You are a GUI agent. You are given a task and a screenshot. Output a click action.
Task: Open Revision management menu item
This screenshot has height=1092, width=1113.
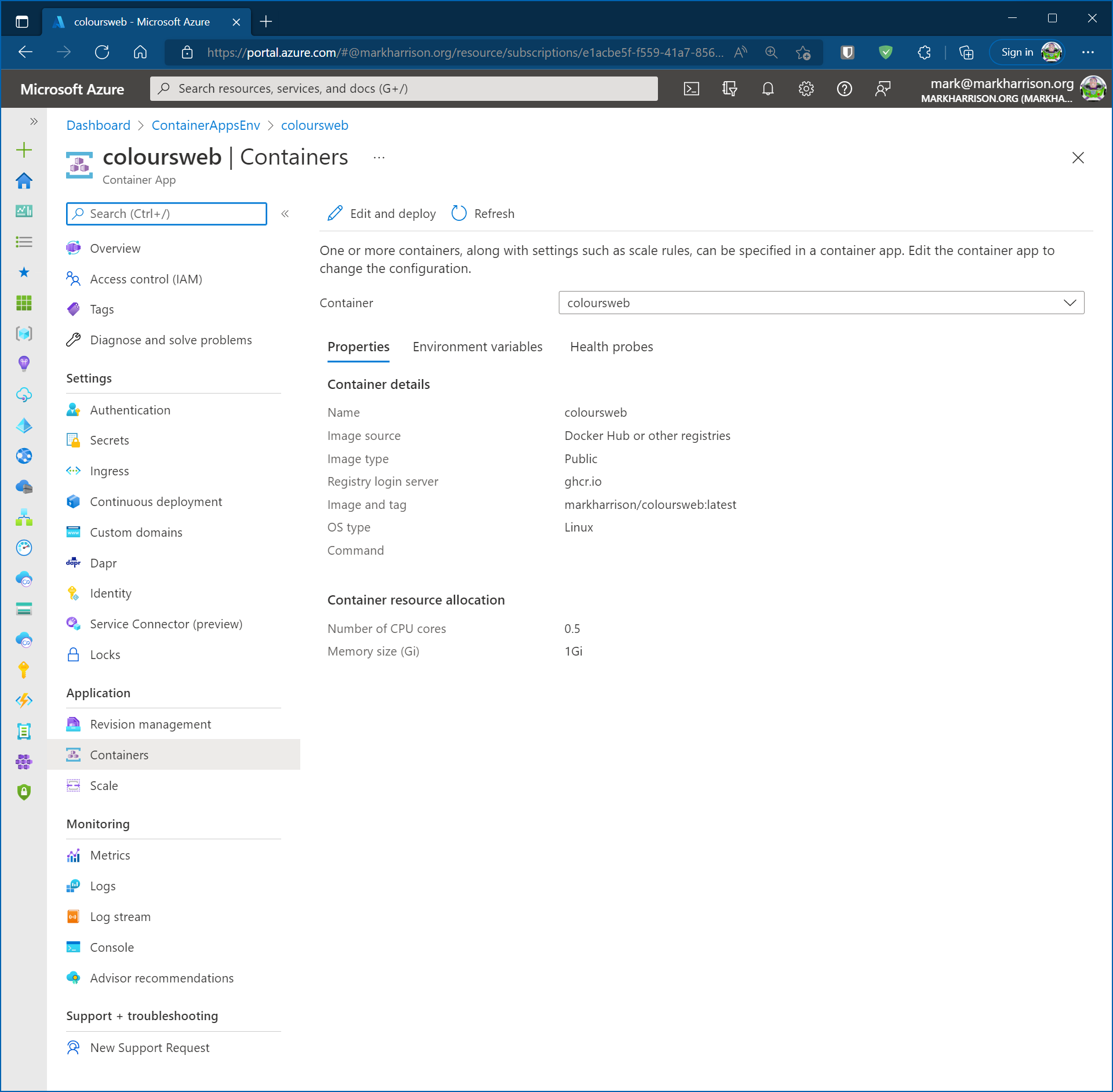point(150,724)
